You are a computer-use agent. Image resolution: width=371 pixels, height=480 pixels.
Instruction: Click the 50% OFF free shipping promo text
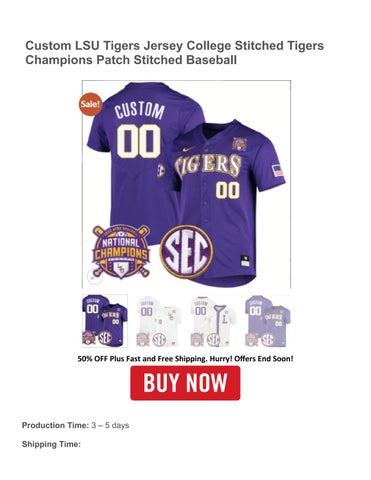[185, 359]
